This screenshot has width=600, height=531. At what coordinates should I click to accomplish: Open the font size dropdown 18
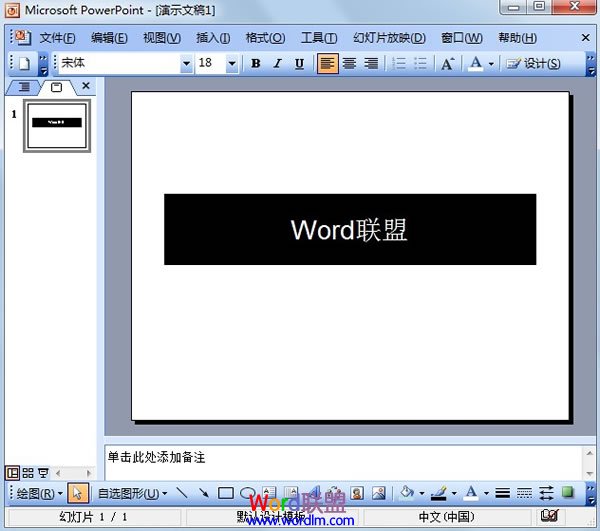[x=232, y=64]
